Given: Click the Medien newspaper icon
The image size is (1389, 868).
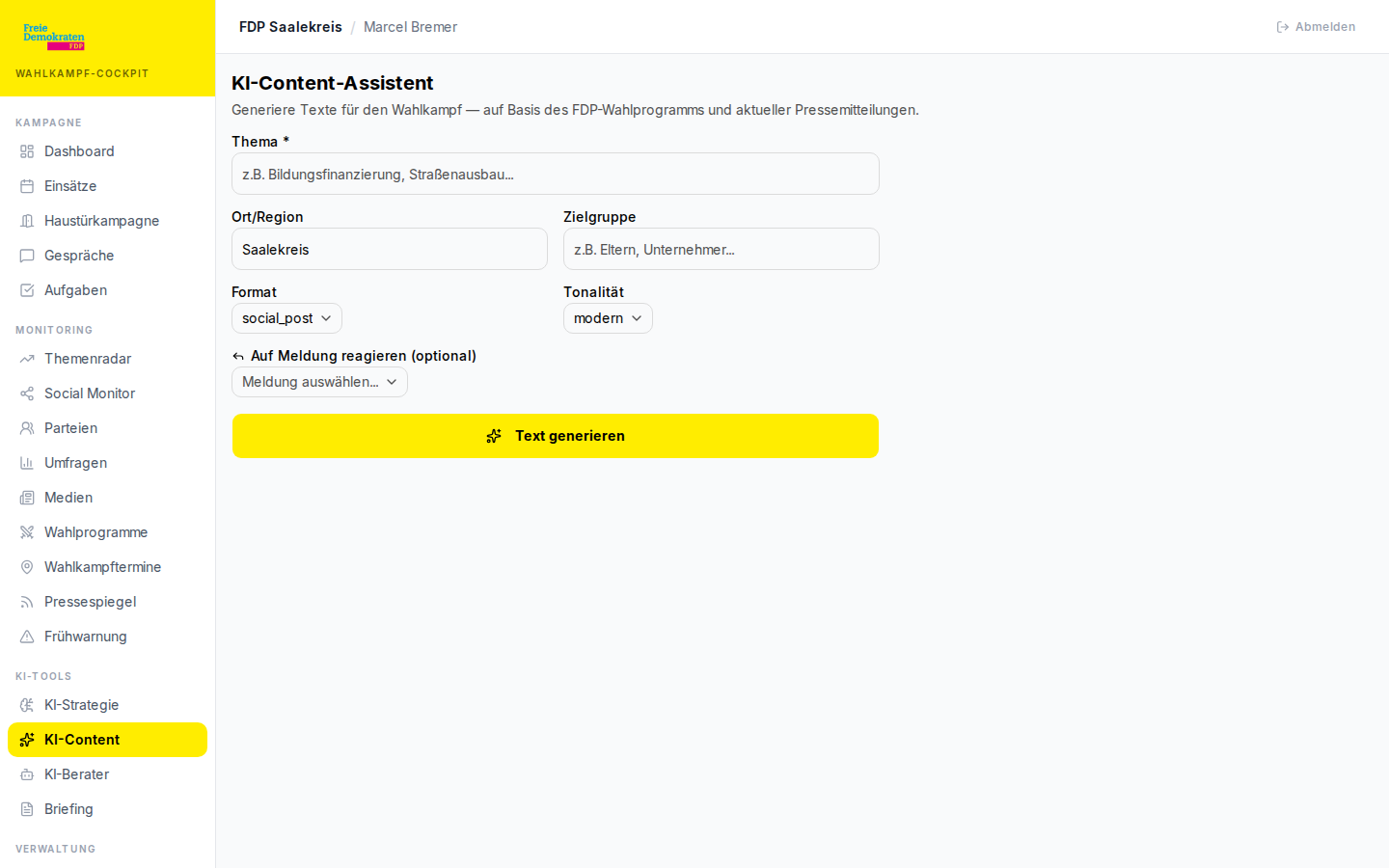Looking at the screenshot, I should pyautogui.click(x=27, y=498).
